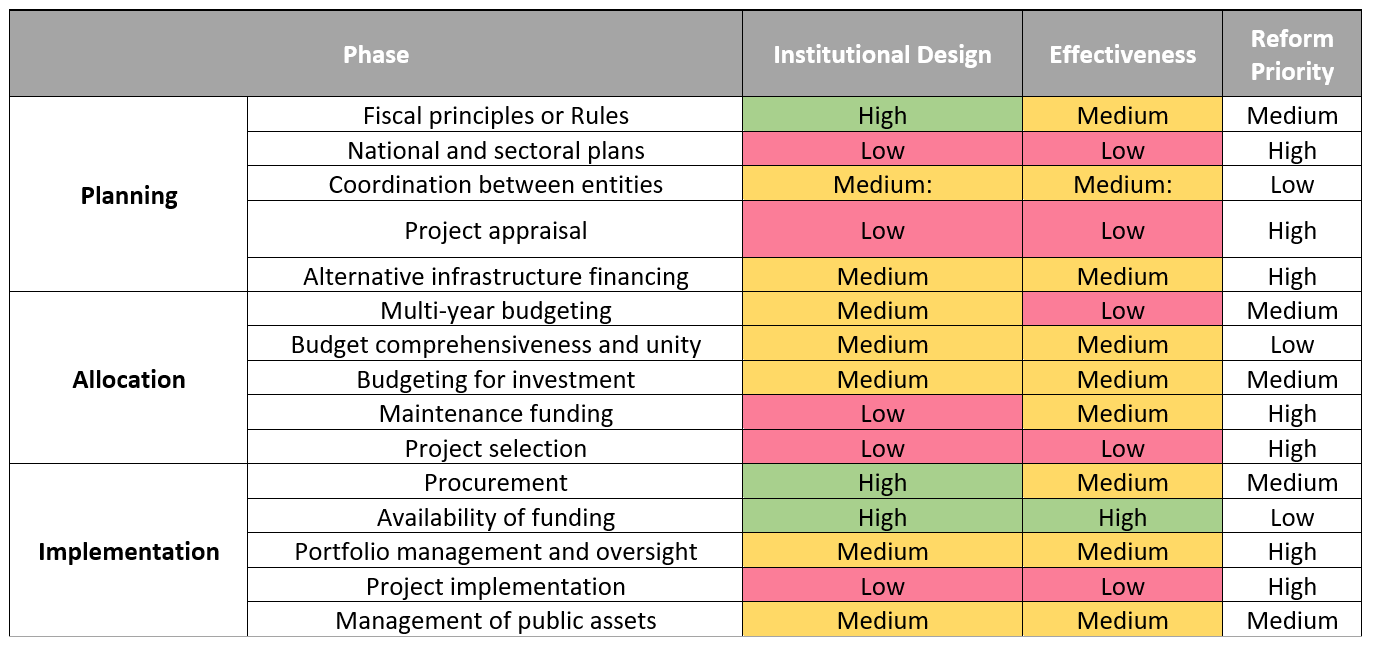Select Reform Priority cell for Management of public assets
Image resolution: width=1373 pixels, height=648 pixels.
click(1292, 620)
